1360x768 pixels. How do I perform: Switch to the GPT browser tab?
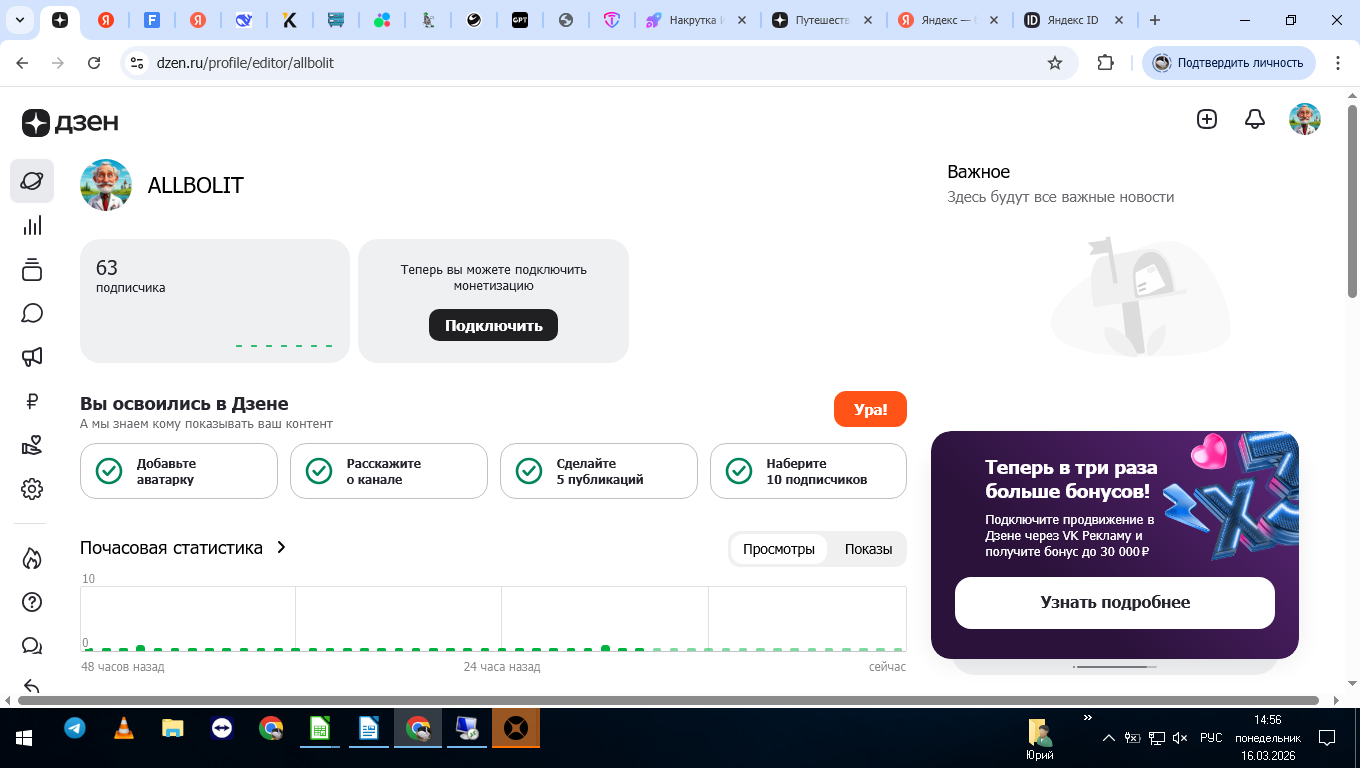519,20
